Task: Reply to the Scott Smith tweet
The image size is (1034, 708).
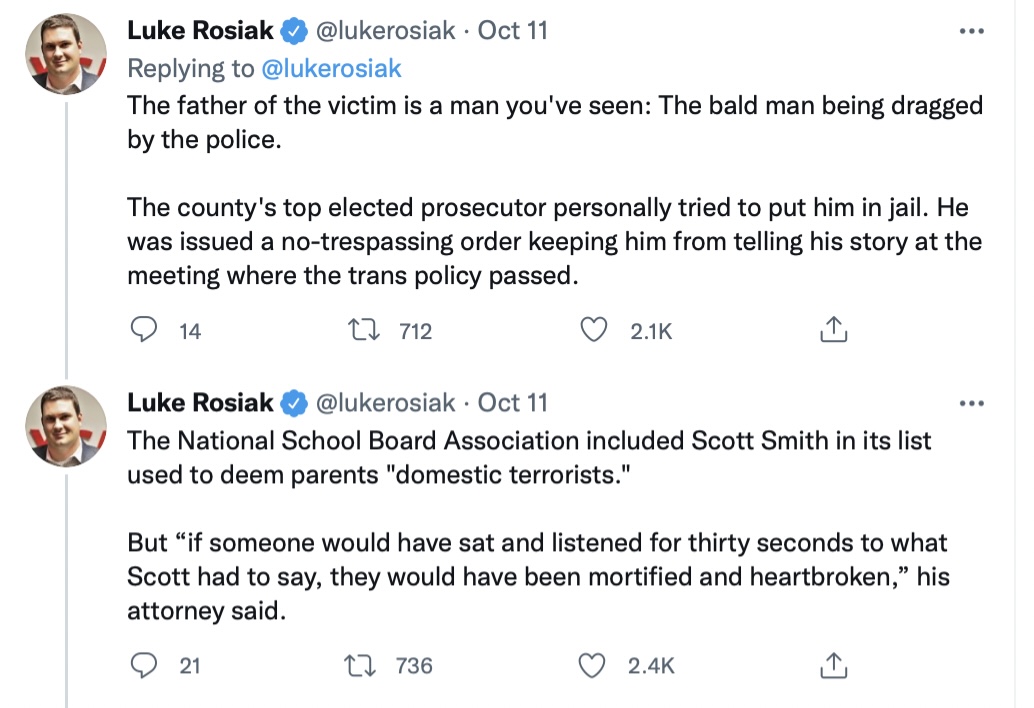Action: [x=146, y=664]
